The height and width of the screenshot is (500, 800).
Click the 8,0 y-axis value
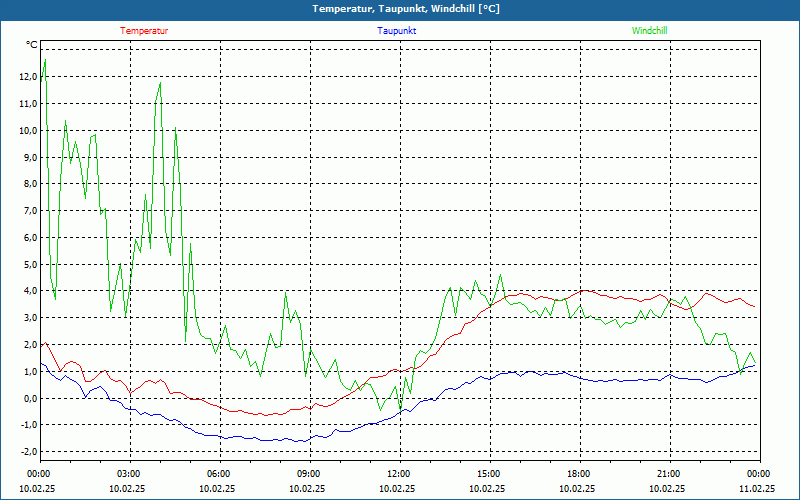pos(30,184)
